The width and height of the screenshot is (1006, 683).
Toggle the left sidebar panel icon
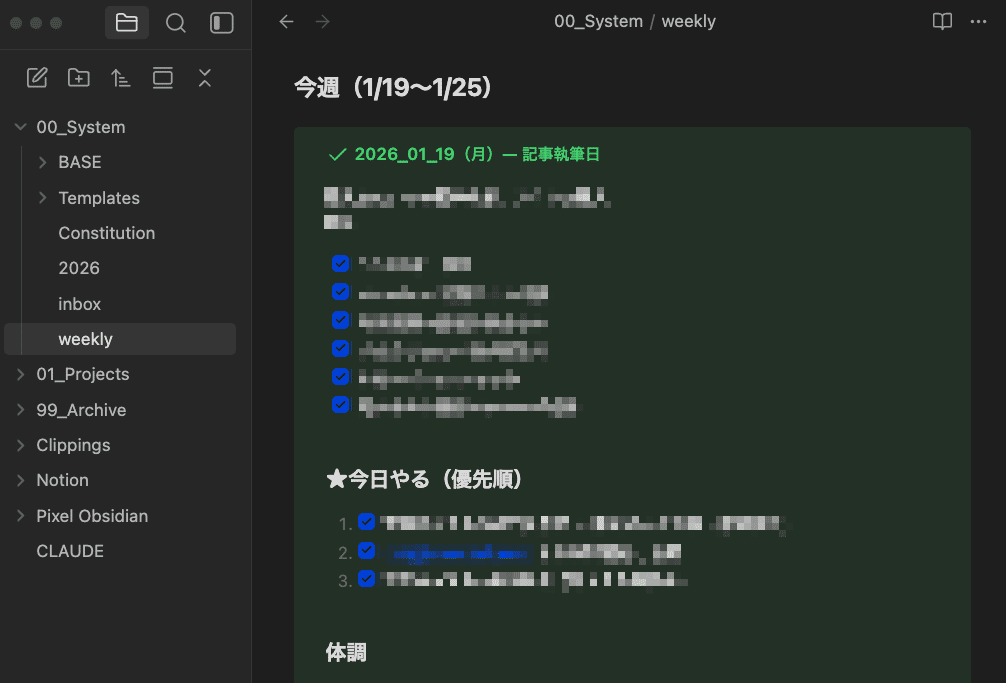pyautogui.click(x=222, y=23)
